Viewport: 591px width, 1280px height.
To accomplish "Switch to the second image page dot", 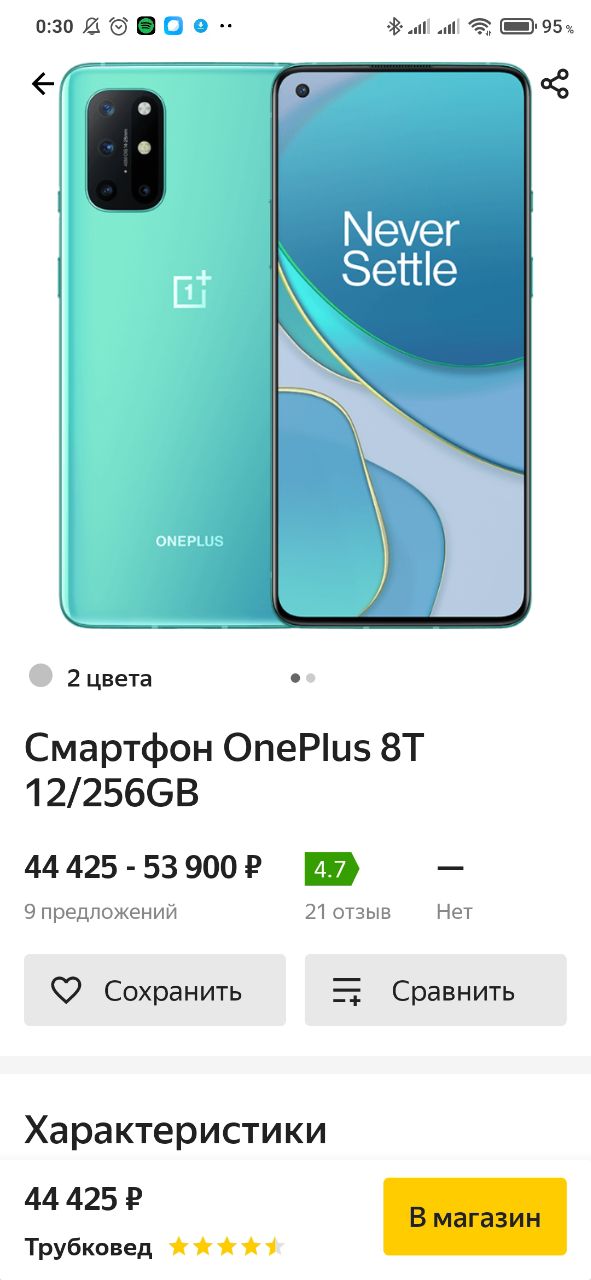I will click(311, 678).
